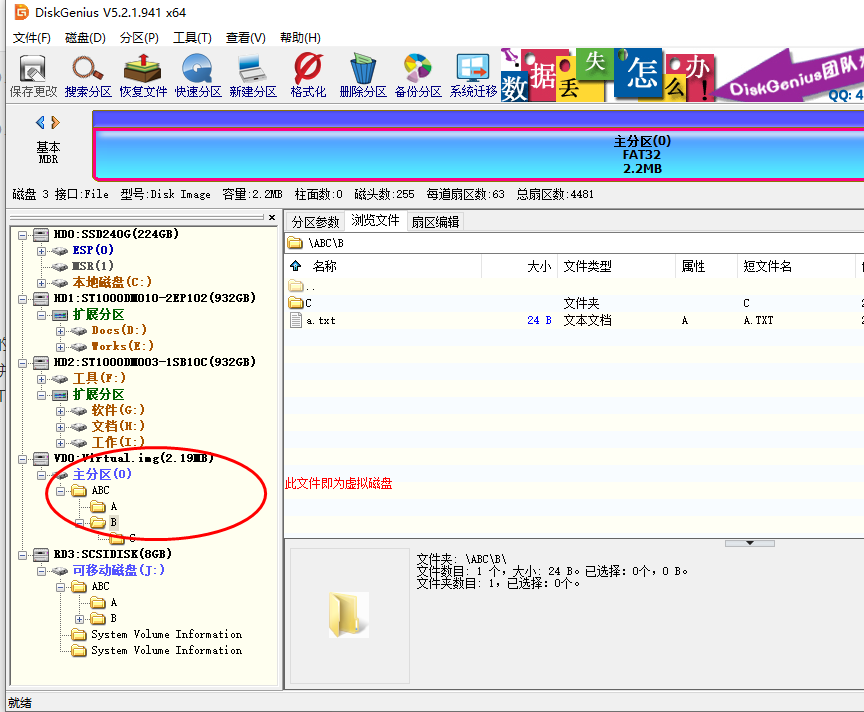Viewport: 864px width, 712px height.
Task: Click the 删除分区 delete partition icon
Action: [x=363, y=76]
